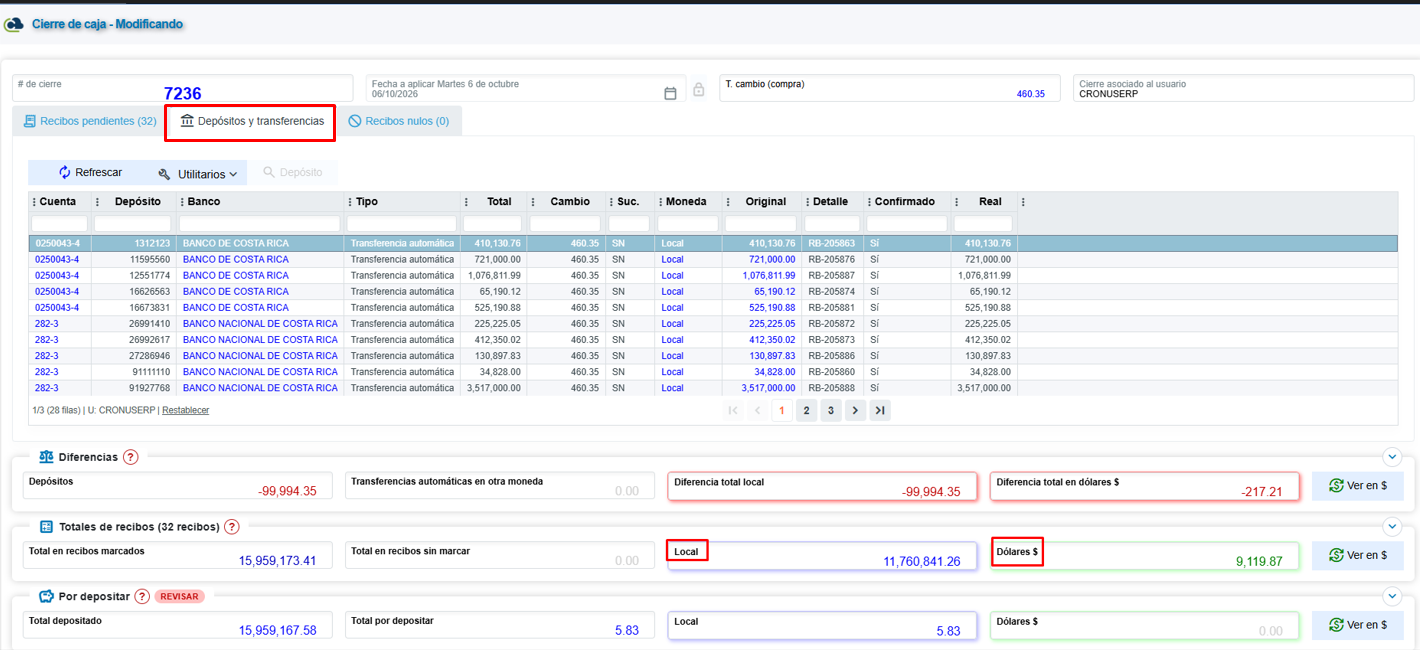1420x650 pixels.
Task: Click Ver en $ in Diferencias row
Action: tap(1358, 486)
